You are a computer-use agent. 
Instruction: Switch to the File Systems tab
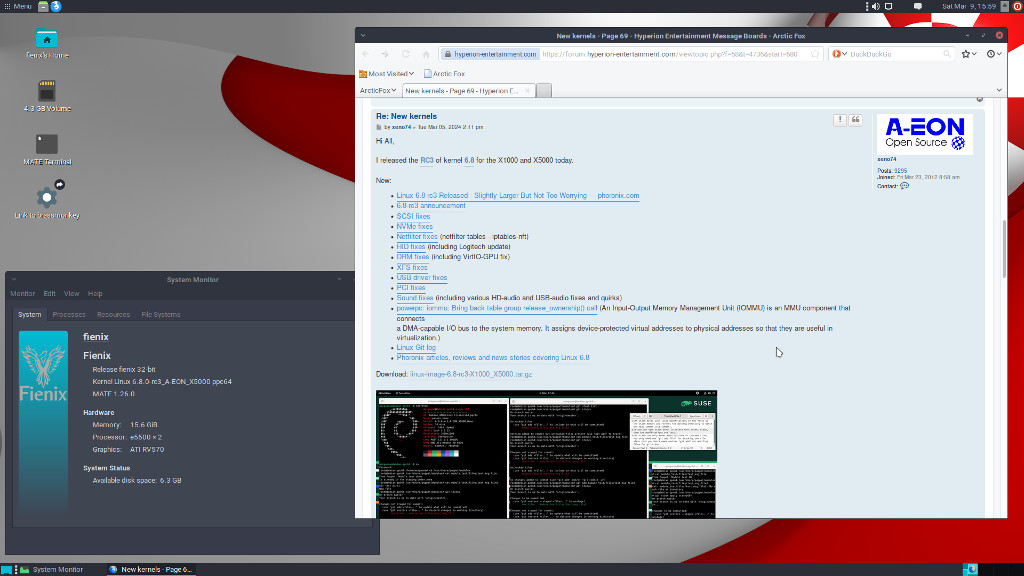point(161,315)
